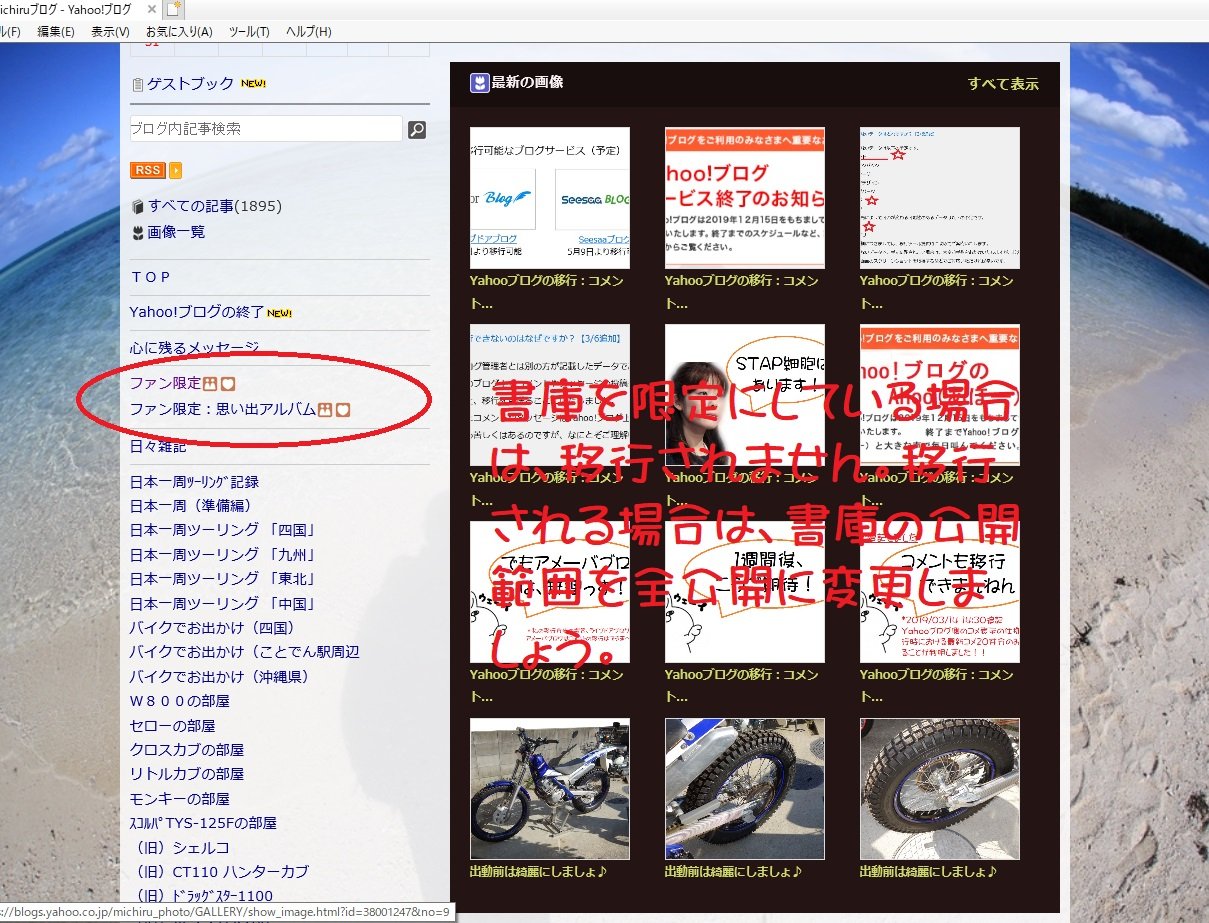
Task: Close the Yahoo!ブログ browser tab
Action: point(151,9)
